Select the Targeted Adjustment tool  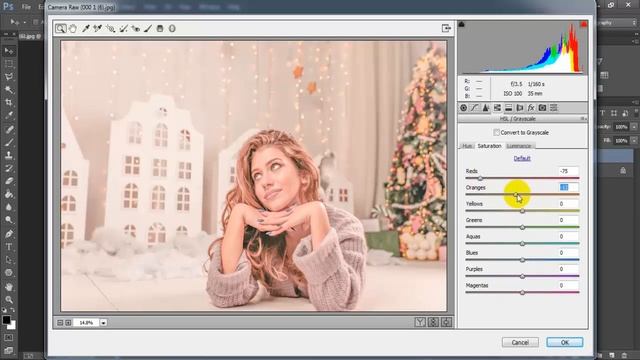[110, 29]
